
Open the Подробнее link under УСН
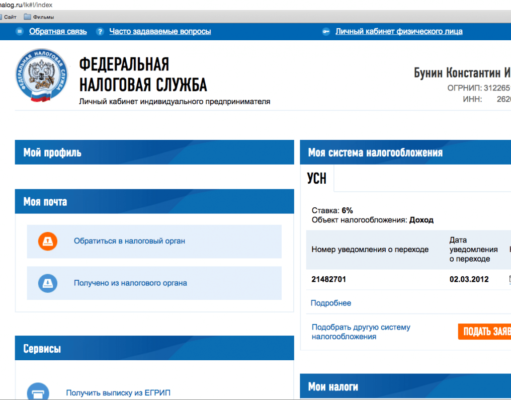point(331,303)
